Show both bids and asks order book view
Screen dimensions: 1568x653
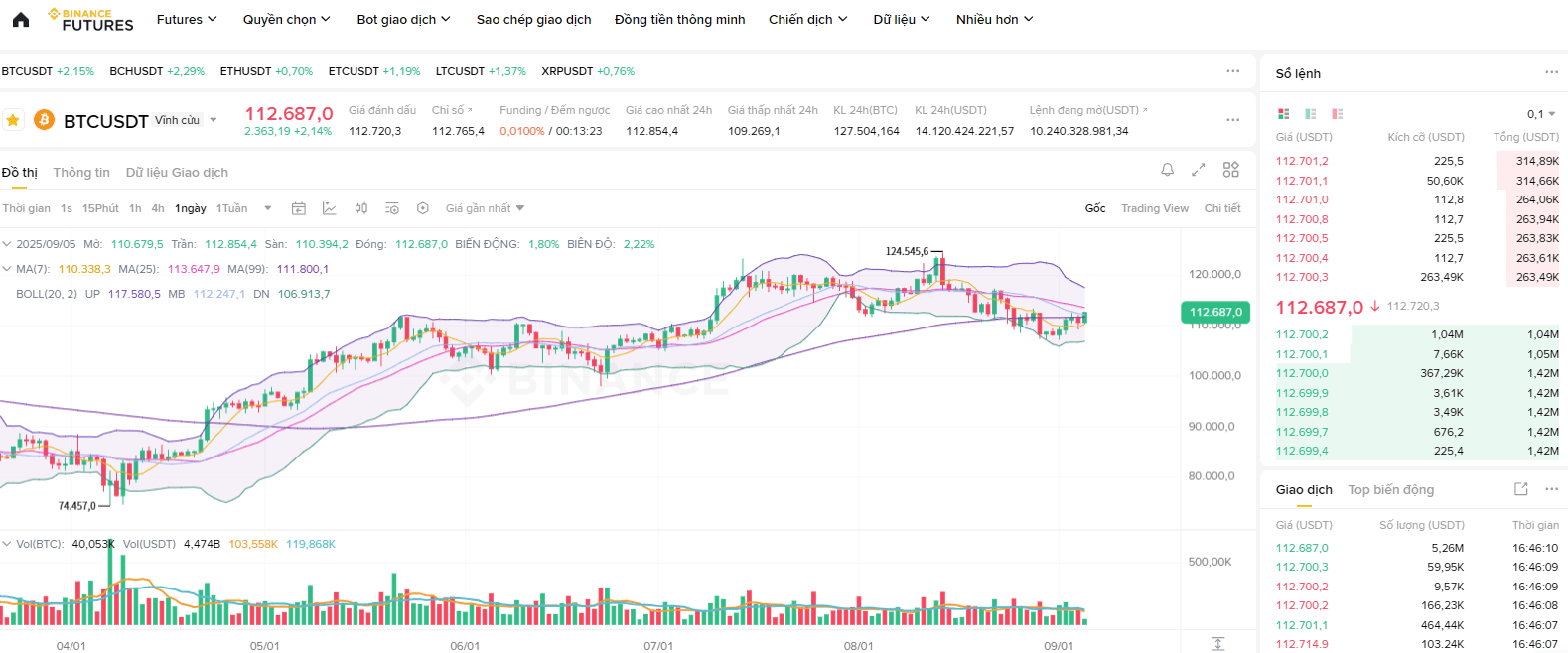point(1283,114)
